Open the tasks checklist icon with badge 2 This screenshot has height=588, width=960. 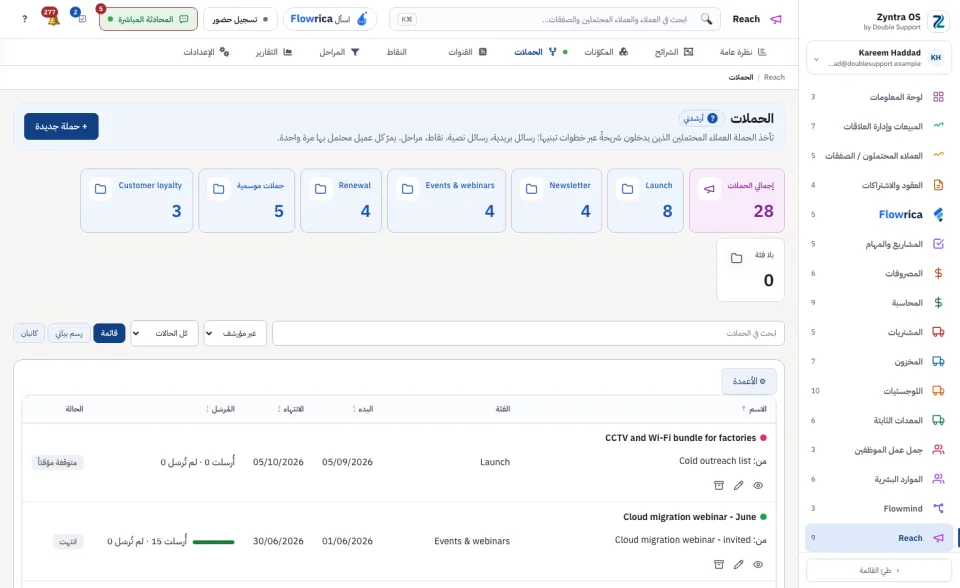click(80, 17)
